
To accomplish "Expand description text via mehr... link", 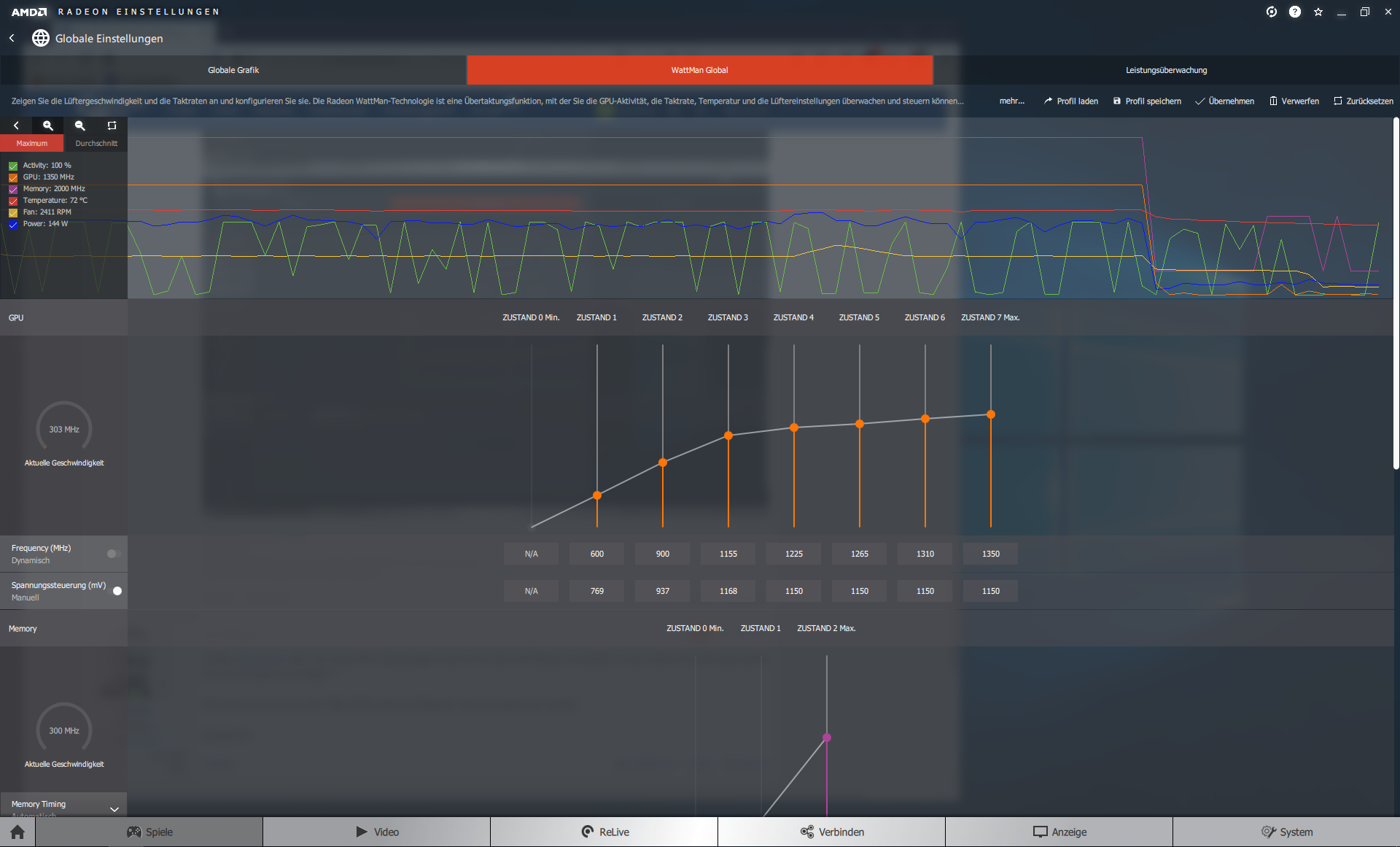I will pos(1011,101).
